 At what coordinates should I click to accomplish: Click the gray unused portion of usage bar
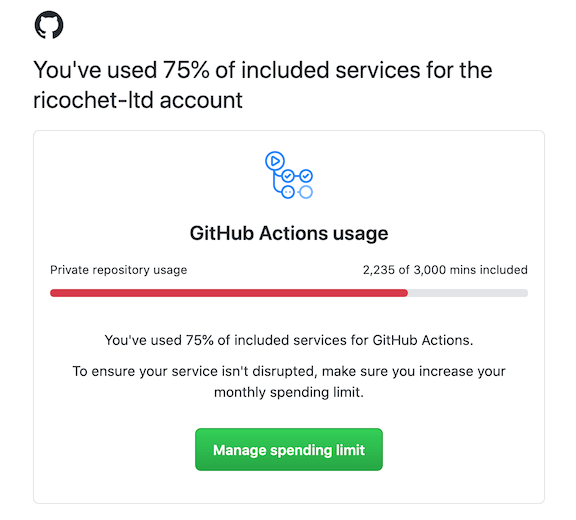pos(468,293)
